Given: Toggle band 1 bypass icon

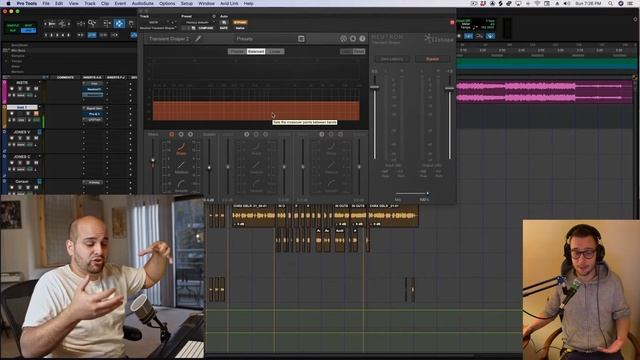Looking at the screenshot, I should click(190, 134).
